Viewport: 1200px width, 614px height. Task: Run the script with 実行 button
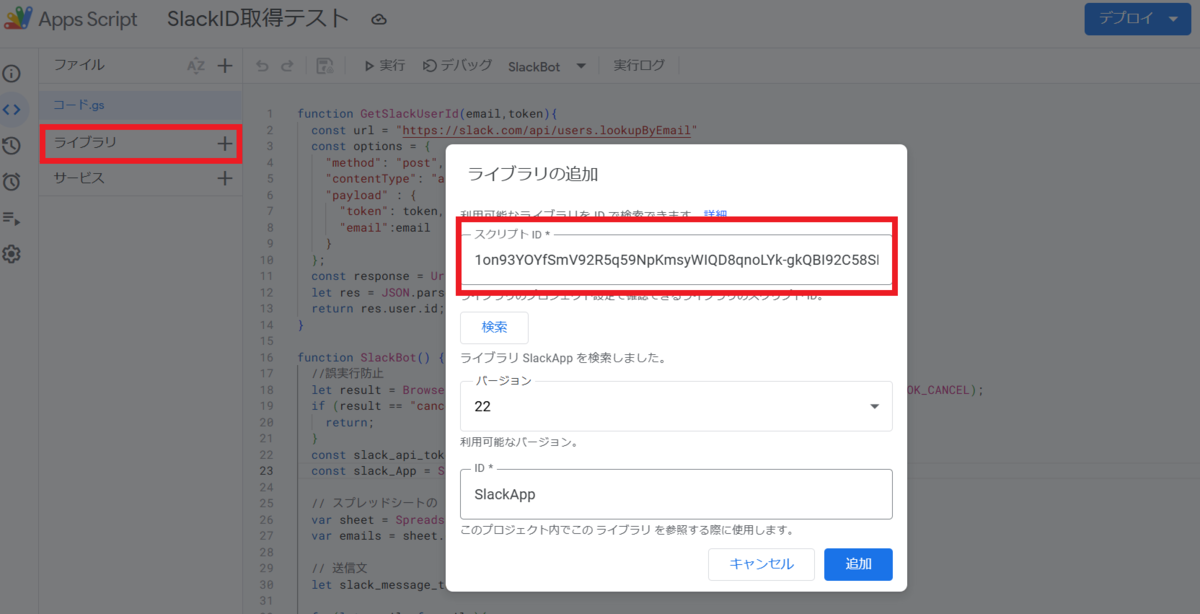[x=385, y=66]
